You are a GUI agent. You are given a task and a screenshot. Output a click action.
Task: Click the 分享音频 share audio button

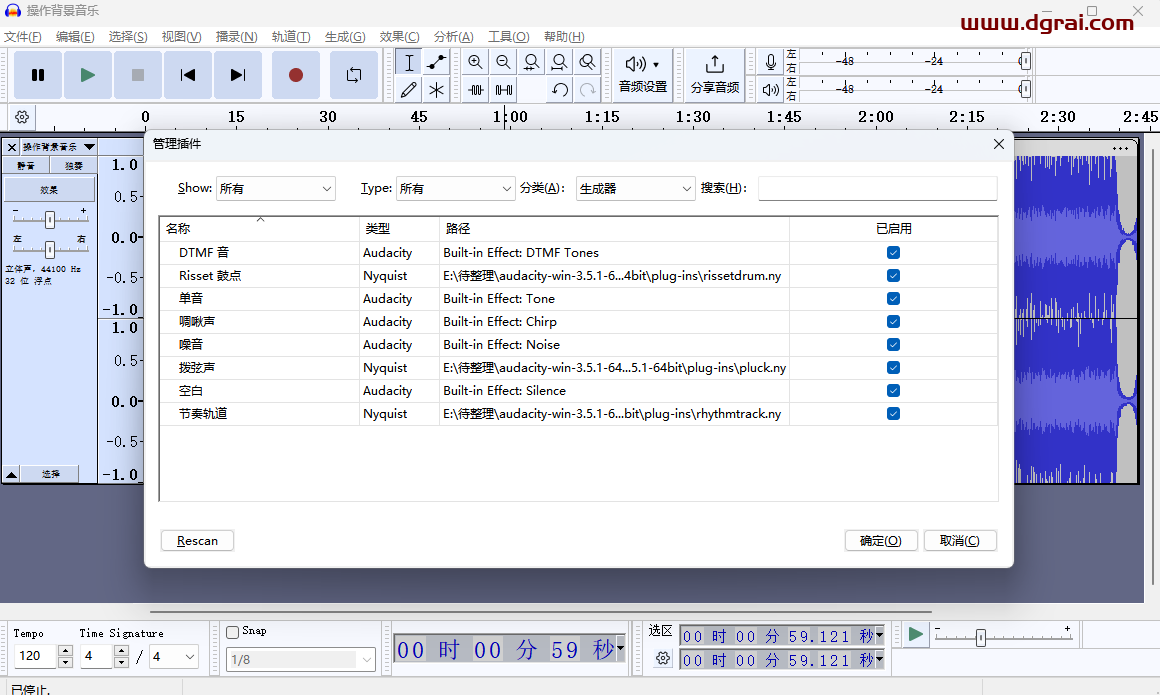pyautogui.click(x=715, y=75)
